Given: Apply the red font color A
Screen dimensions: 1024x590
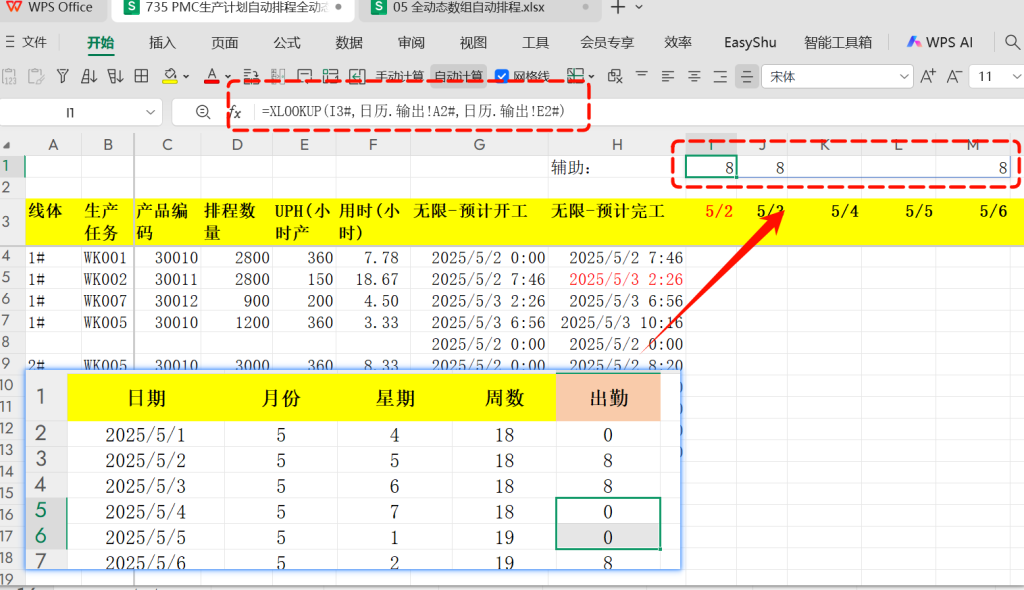Looking at the screenshot, I should pos(212,76).
